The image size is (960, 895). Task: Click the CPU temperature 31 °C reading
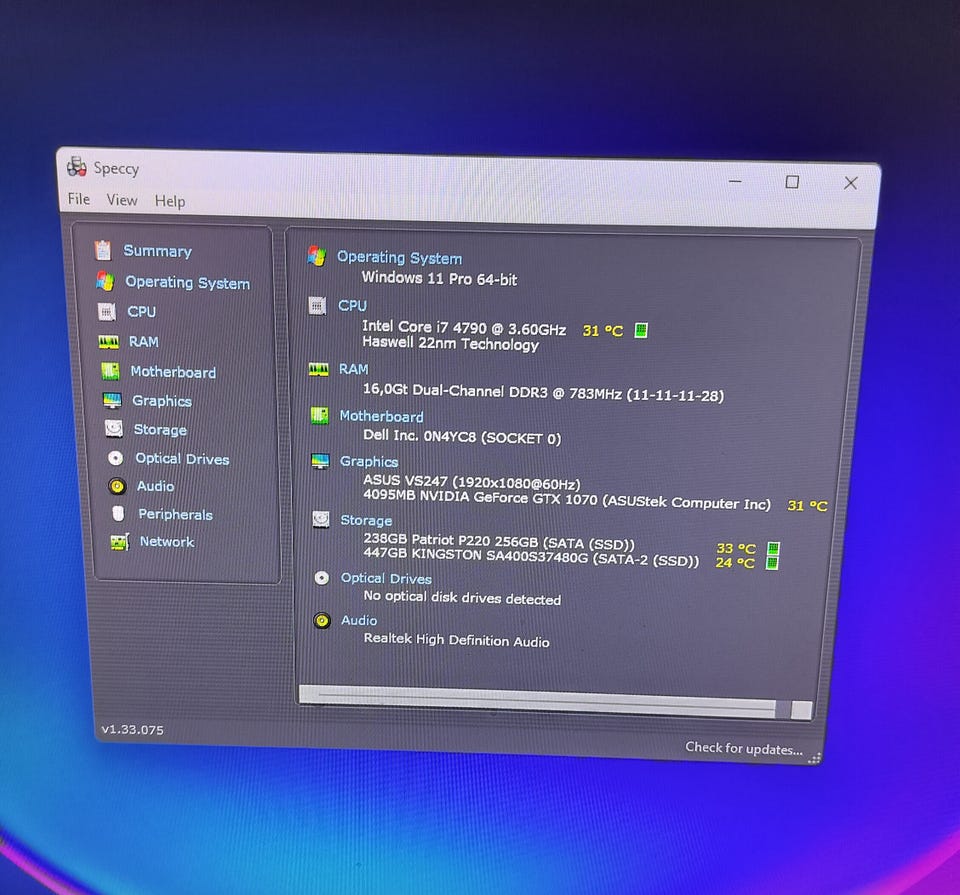pyautogui.click(x=603, y=331)
